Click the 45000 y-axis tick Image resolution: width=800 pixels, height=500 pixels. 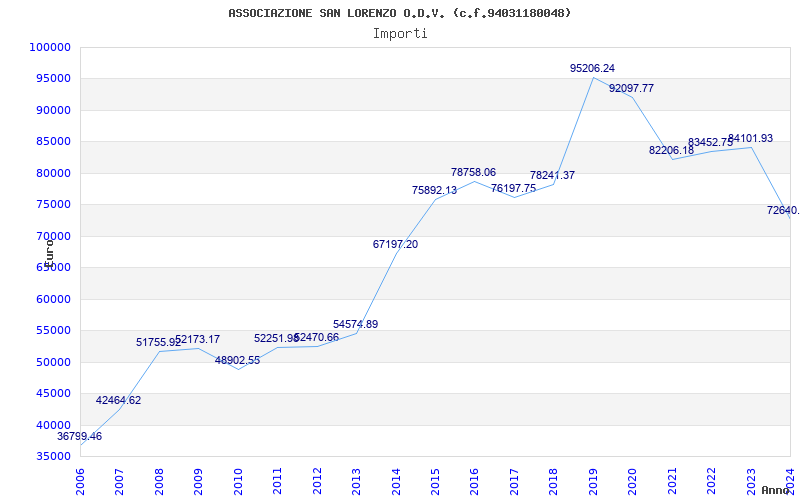point(53,393)
